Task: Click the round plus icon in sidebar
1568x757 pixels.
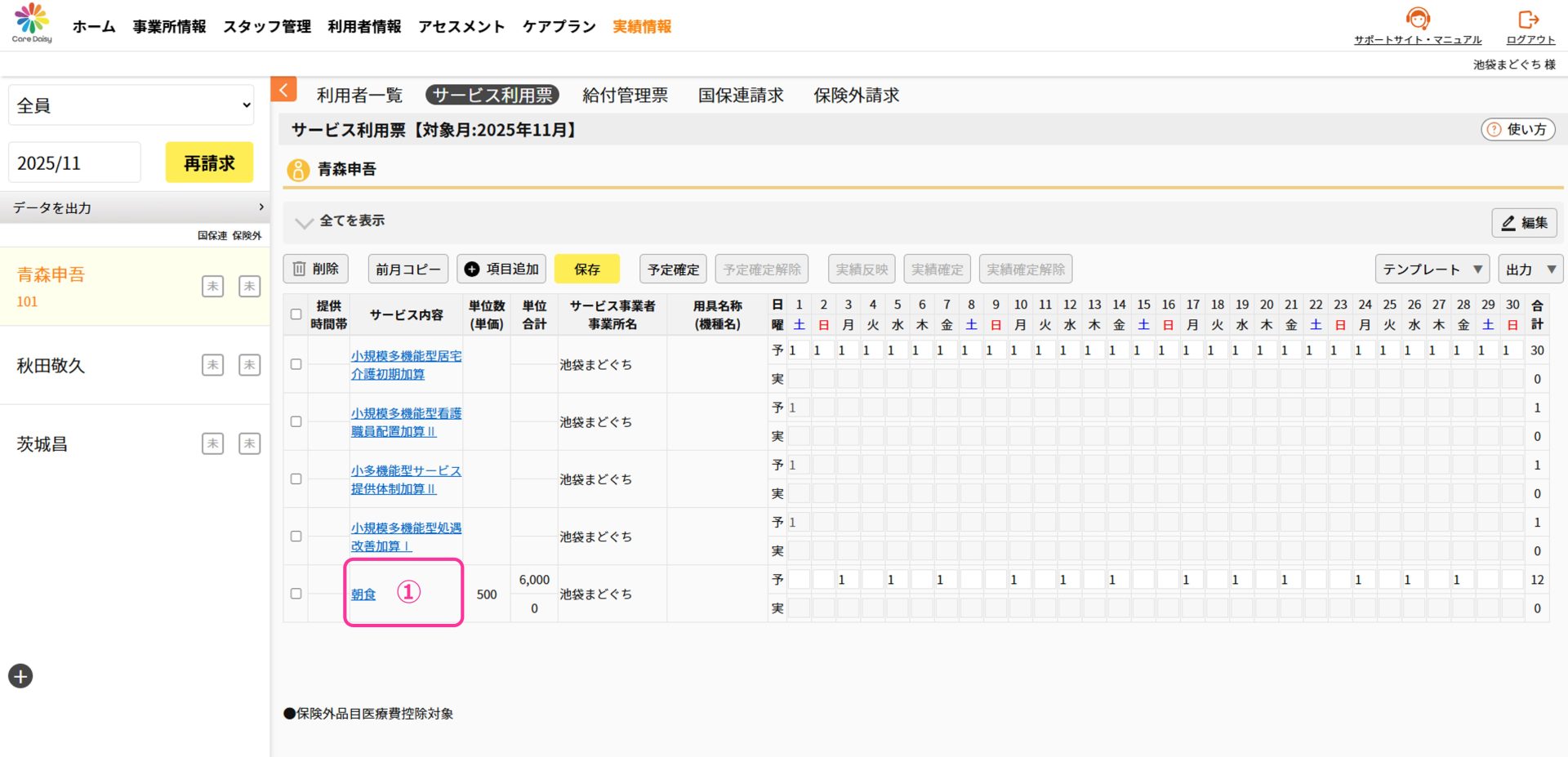Action: point(20,676)
